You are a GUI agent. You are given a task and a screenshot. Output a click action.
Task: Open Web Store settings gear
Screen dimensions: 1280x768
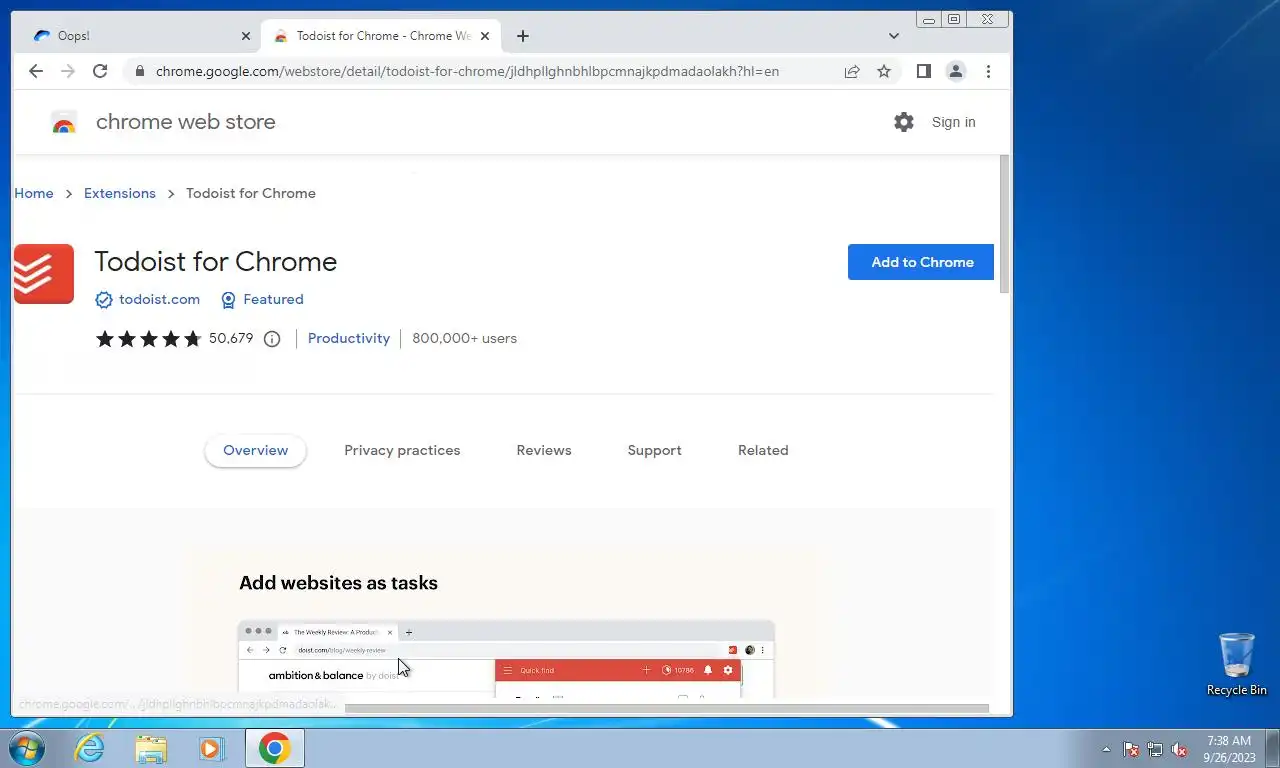click(x=904, y=122)
